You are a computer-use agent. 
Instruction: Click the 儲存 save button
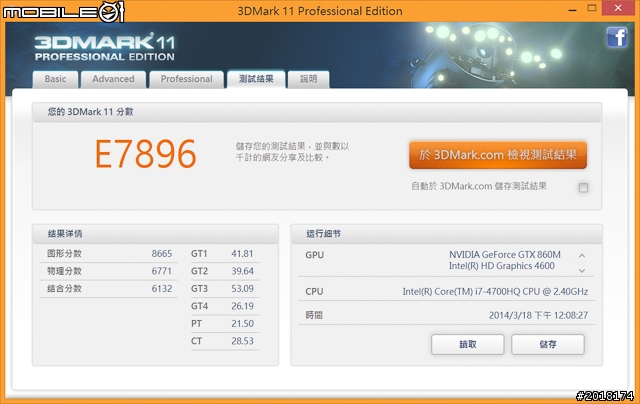548,344
